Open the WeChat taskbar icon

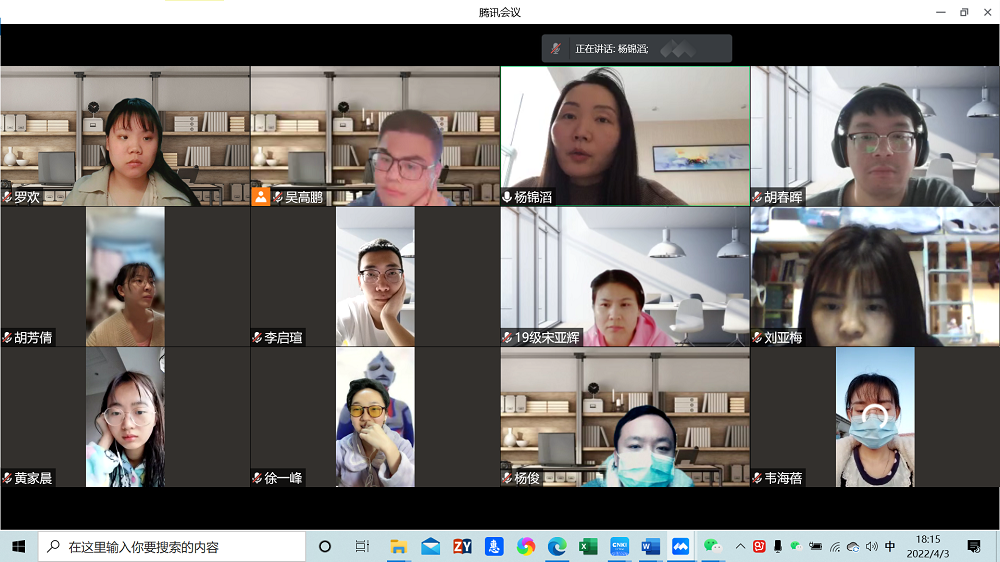click(x=712, y=546)
